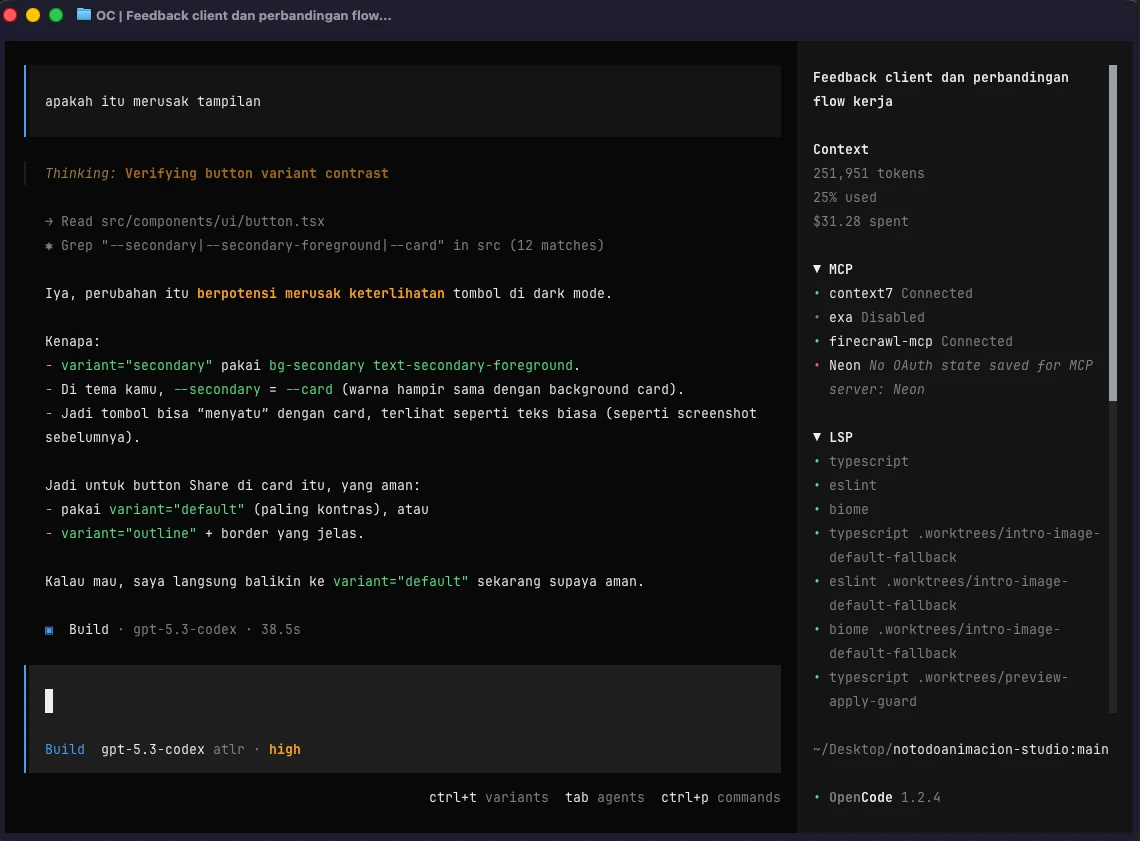The width and height of the screenshot is (1140, 841).
Task: Select the high reasoning effort label
Action: click(x=285, y=749)
